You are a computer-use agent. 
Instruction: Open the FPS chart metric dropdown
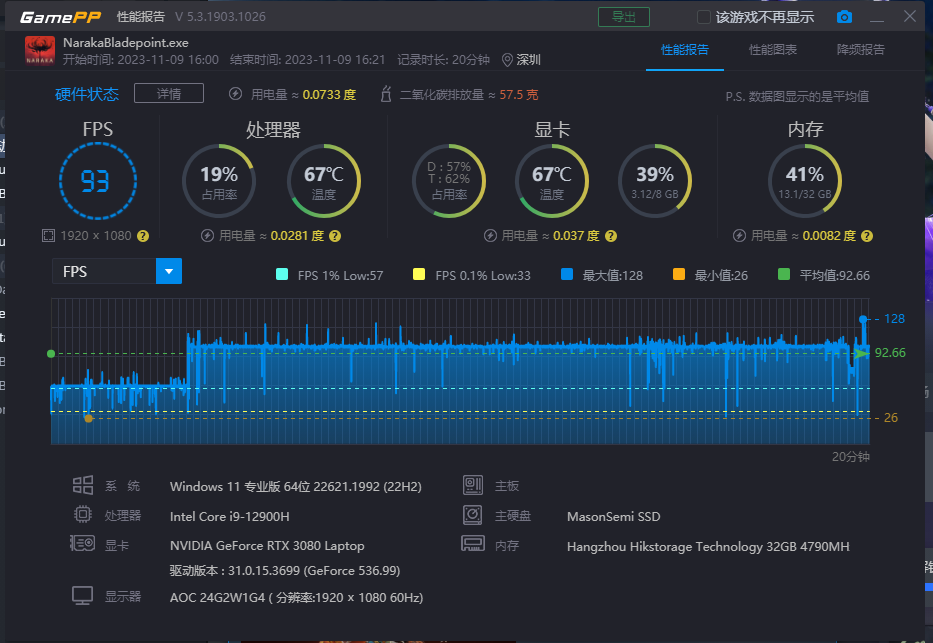169,271
